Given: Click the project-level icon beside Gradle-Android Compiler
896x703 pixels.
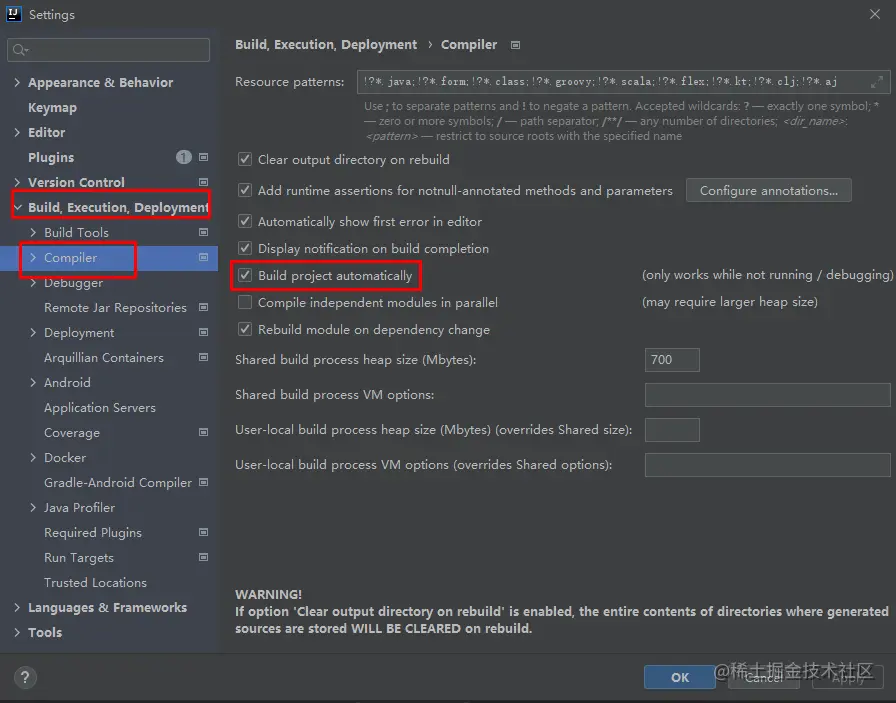Looking at the screenshot, I should coord(203,482).
